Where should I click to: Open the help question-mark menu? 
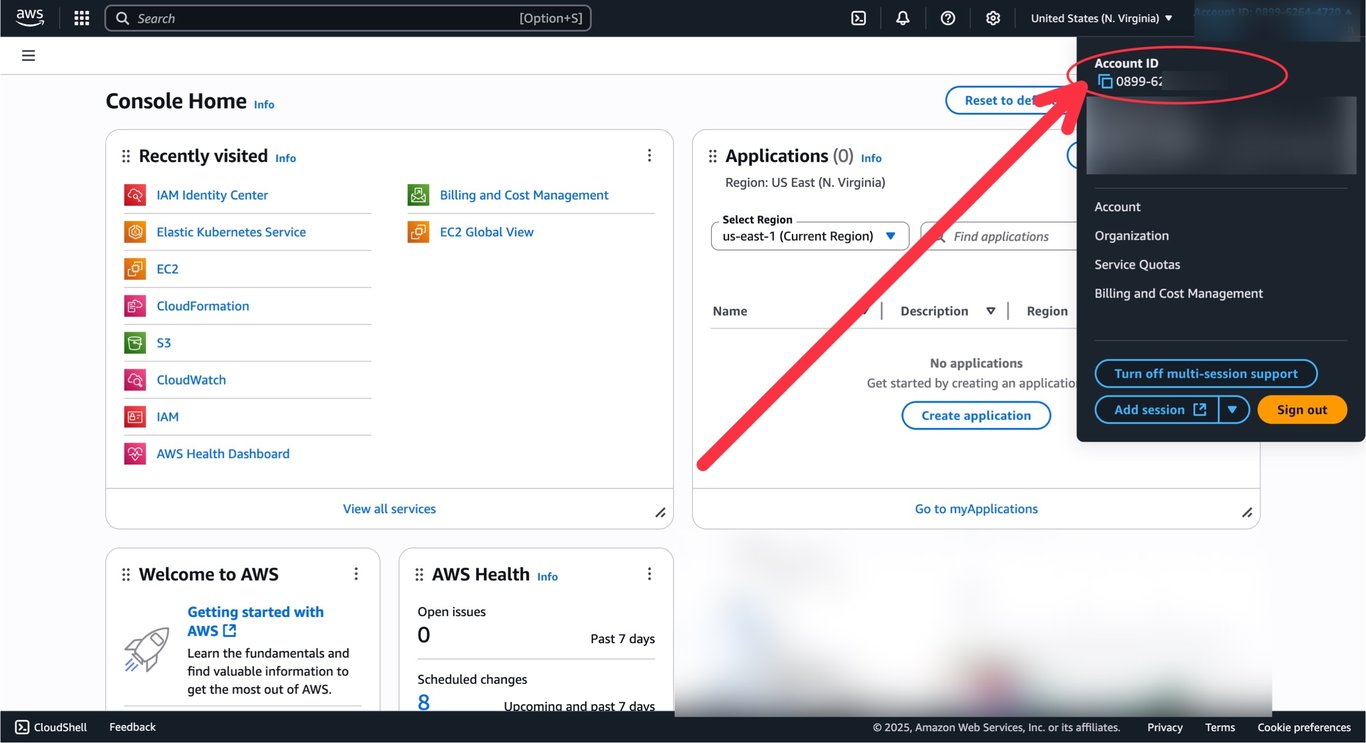point(948,18)
